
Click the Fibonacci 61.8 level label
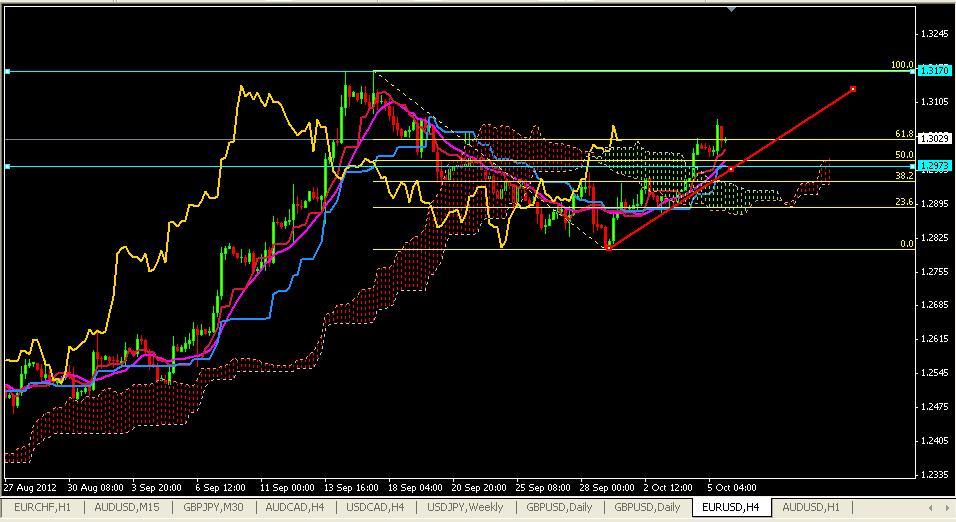[904, 134]
